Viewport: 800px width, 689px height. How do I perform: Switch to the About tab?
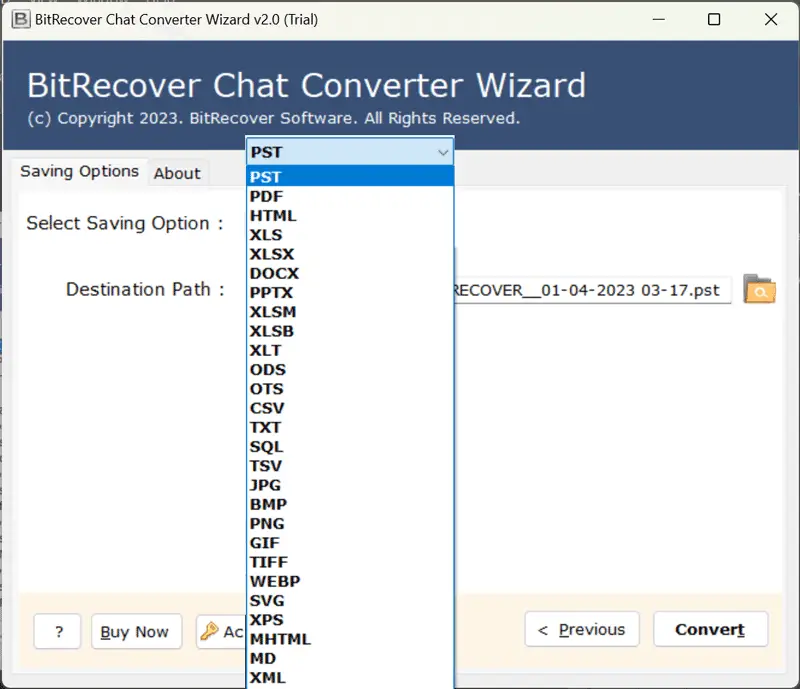click(x=177, y=173)
